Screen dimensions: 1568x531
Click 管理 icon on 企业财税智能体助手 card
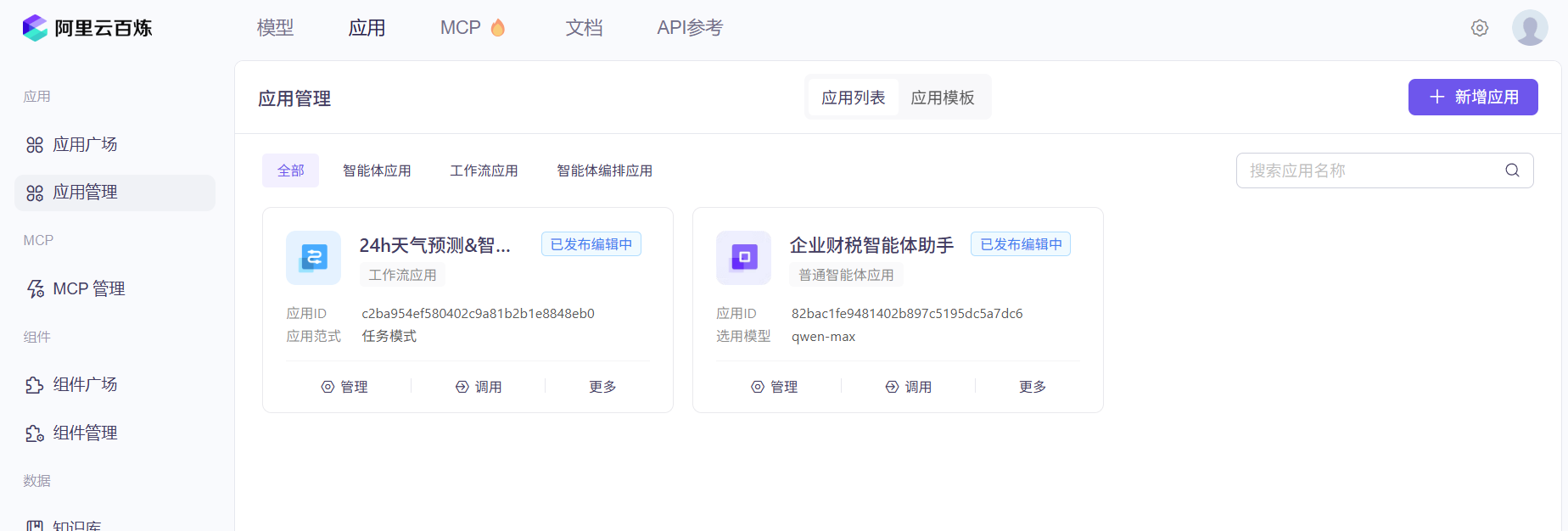(x=758, y=387)
